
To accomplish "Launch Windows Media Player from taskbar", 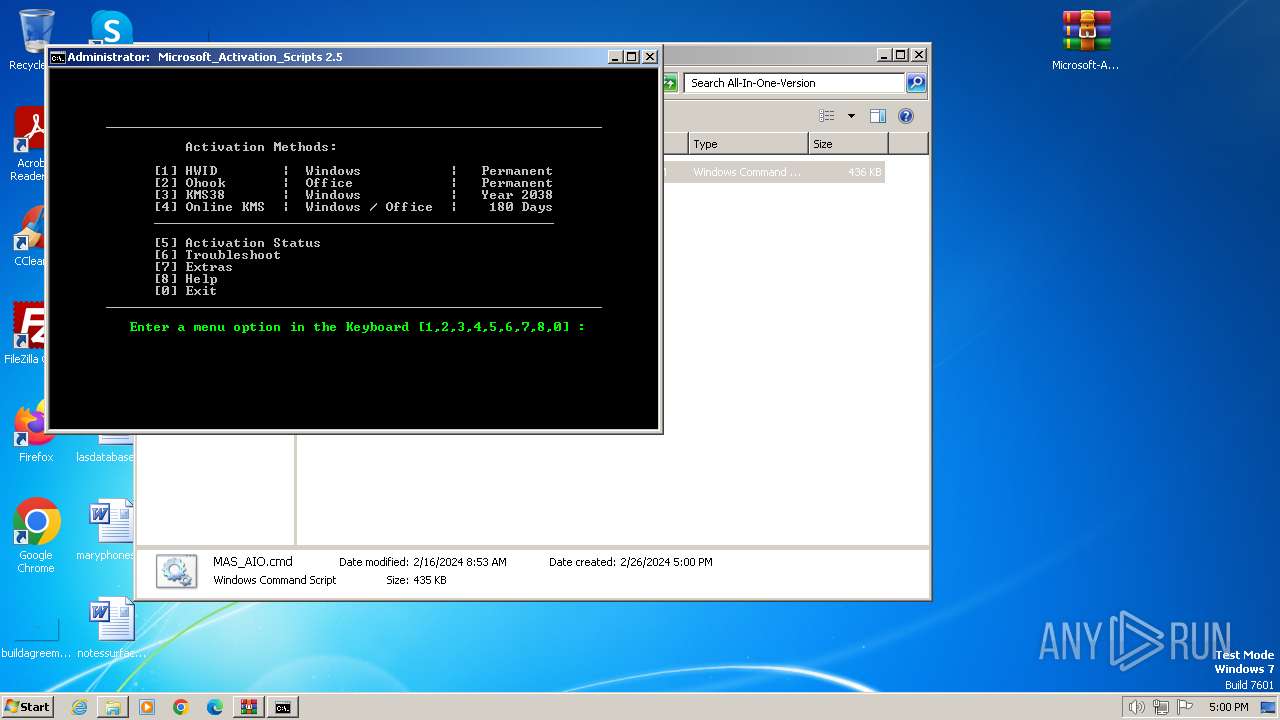I will click(147, 707).
